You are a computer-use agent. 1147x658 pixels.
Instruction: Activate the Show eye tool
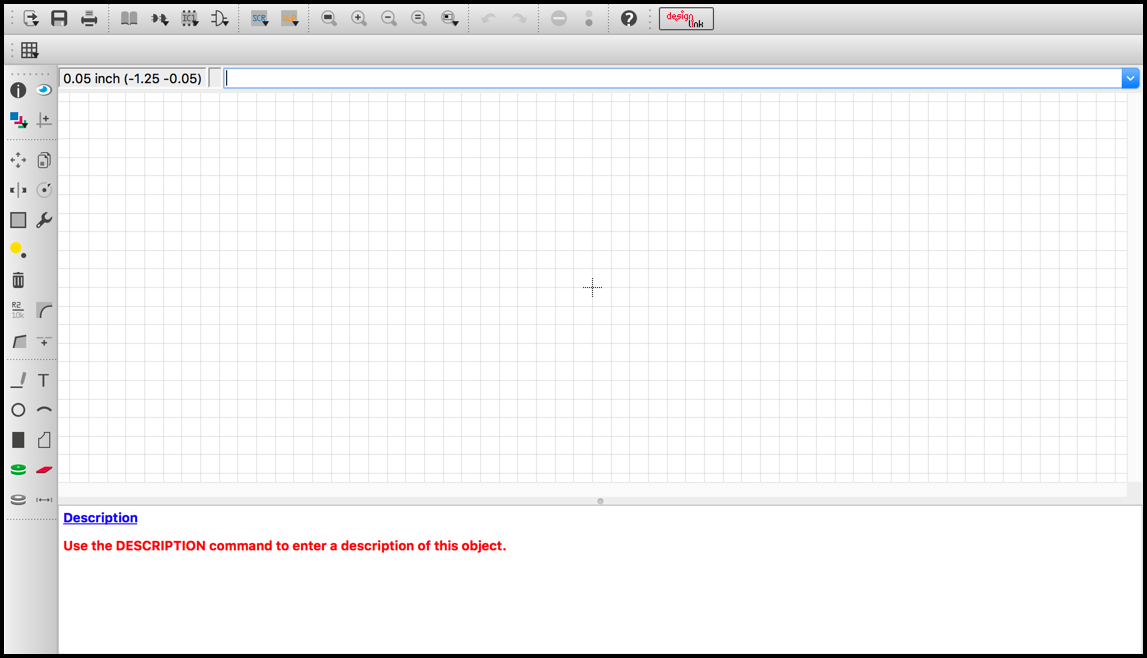pos(44,90)
